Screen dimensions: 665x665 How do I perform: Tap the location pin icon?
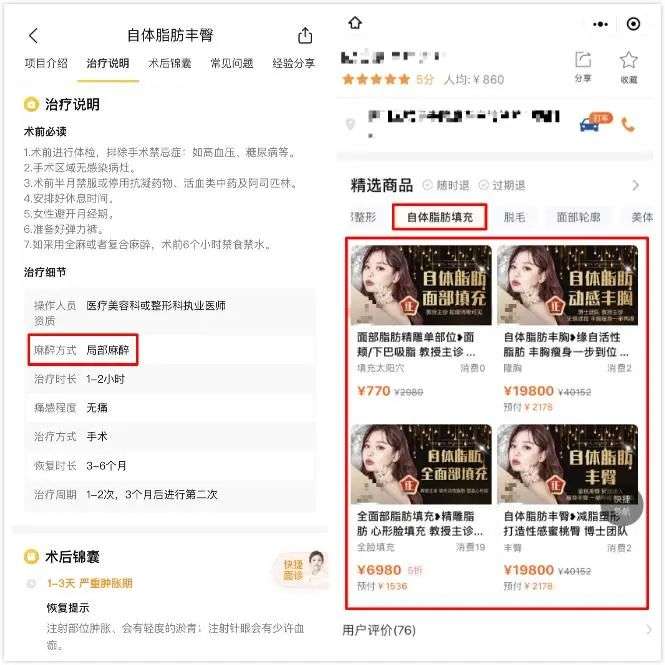350,124
